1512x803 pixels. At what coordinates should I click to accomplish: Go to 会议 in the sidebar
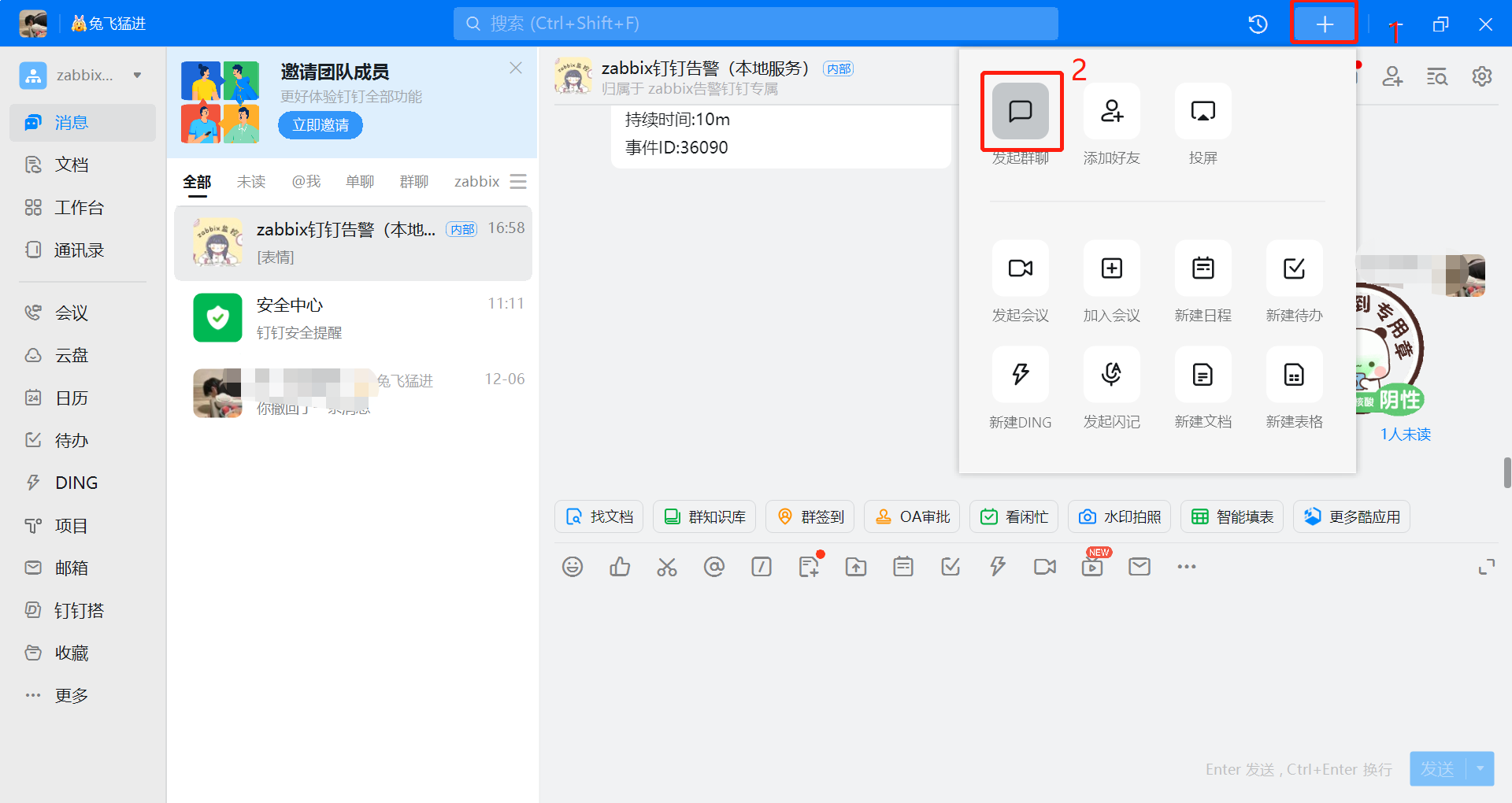pos(83,313)
